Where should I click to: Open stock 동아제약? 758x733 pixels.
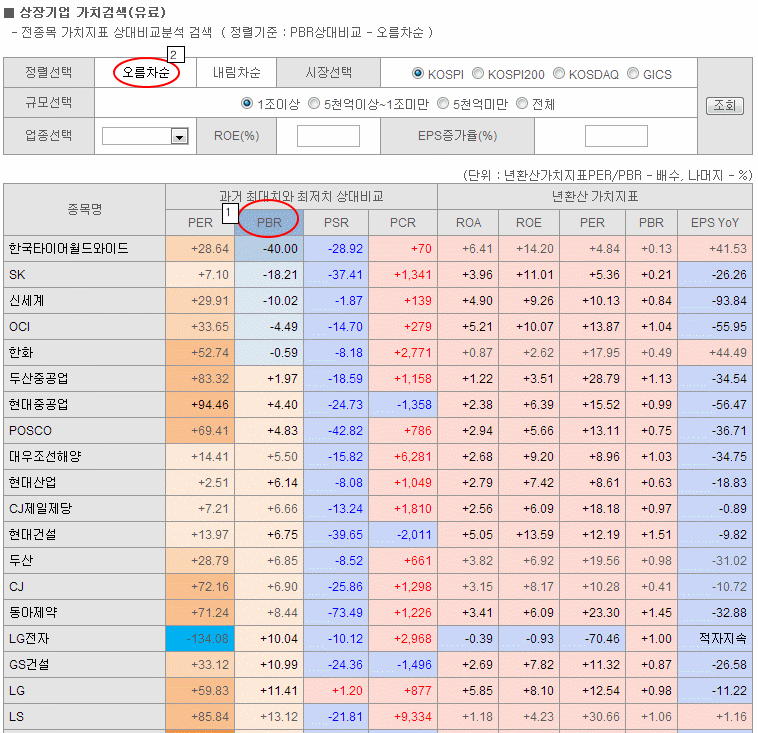pyautogui.click(x=33, y=613)
